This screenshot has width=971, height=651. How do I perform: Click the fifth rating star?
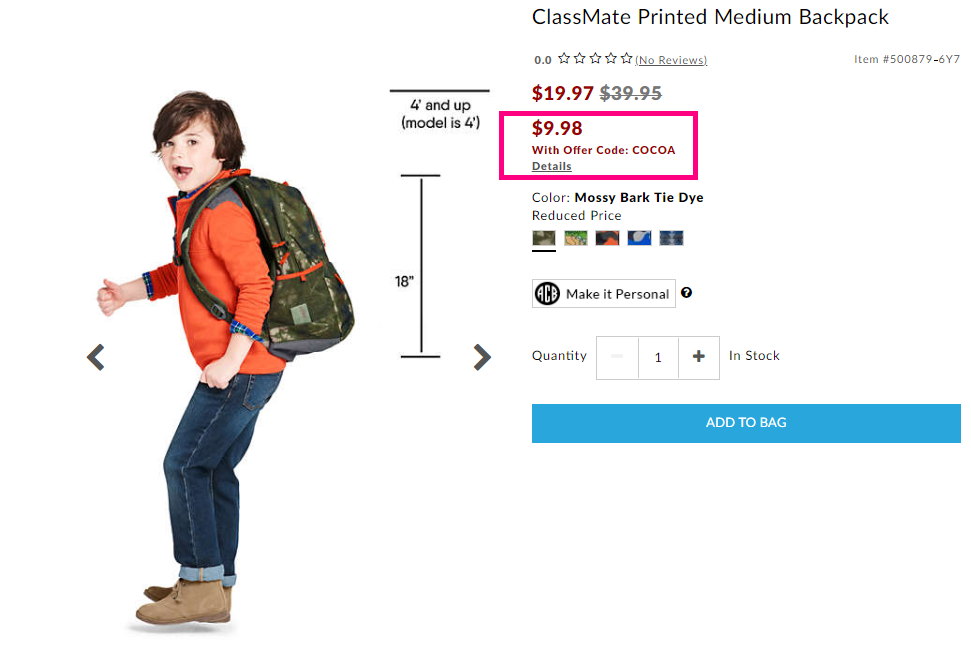click(627, 59)
